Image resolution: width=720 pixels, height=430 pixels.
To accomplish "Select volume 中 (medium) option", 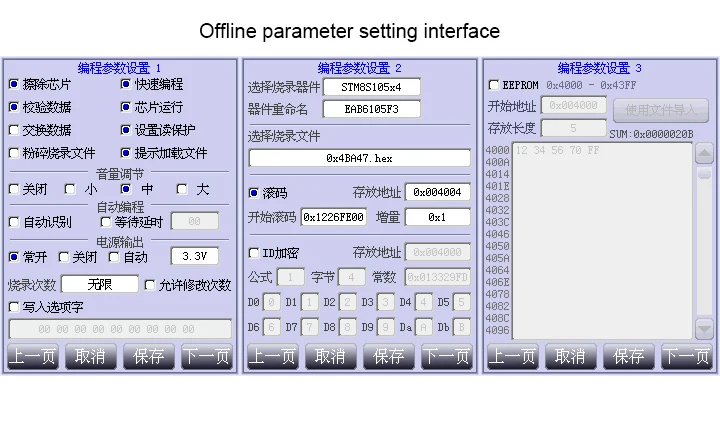I will pyautogui.click(x=125, y=189).
